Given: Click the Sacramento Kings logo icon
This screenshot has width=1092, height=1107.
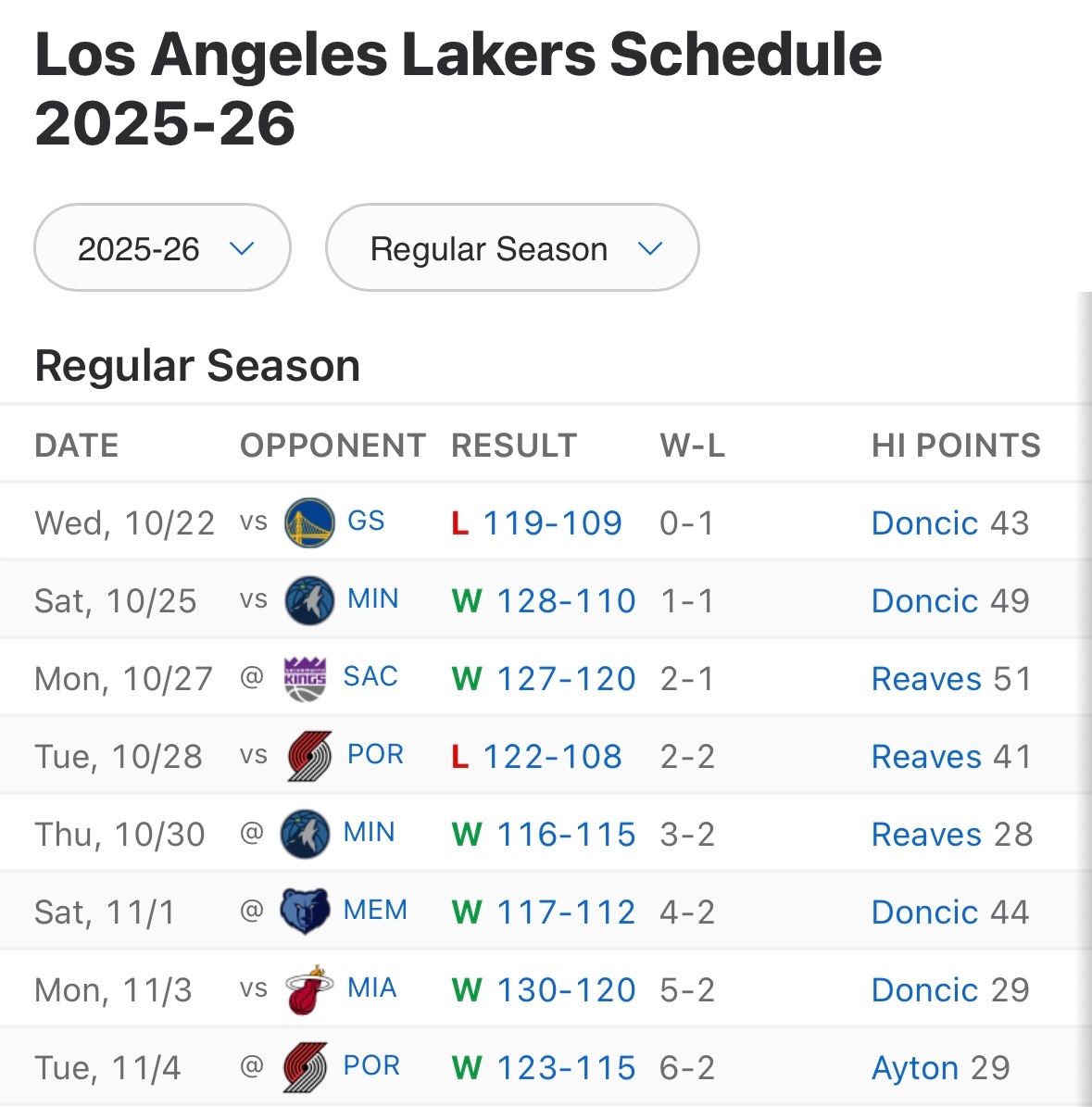Looking at the screenshot, I should [x=305, y=678].
